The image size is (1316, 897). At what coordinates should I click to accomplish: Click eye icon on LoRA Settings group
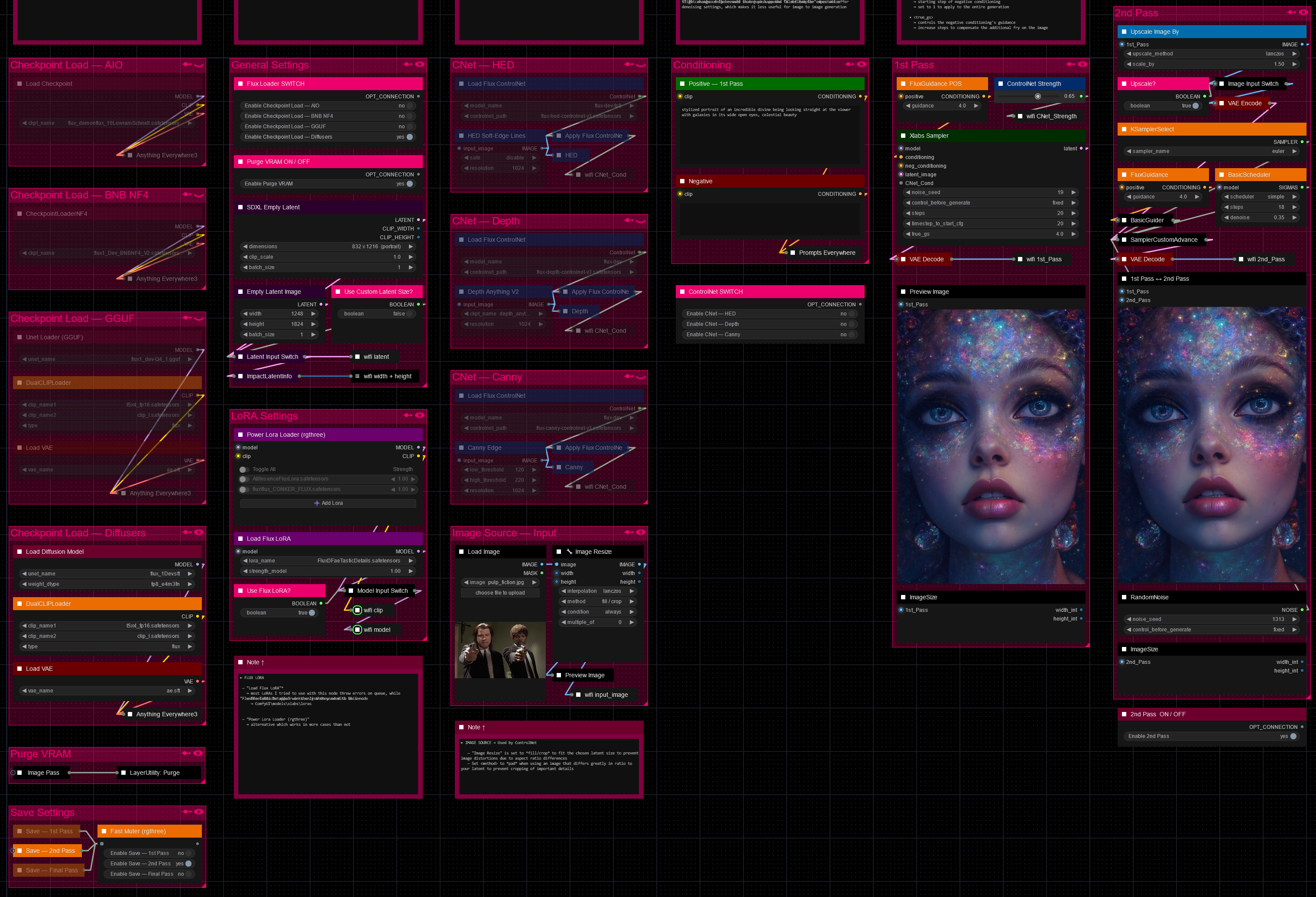(x=420, y=415)
